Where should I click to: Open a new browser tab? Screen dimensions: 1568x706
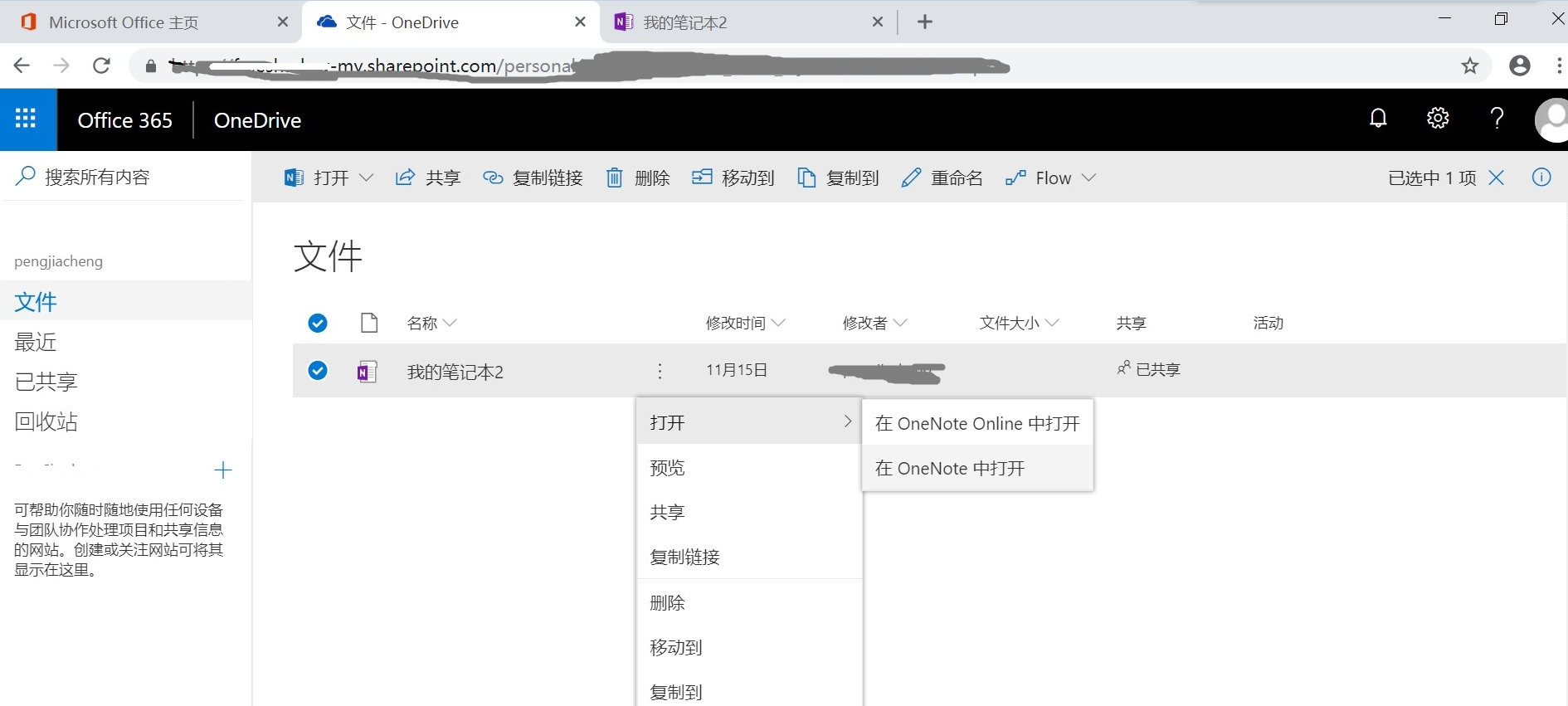(x=925, y=22)
